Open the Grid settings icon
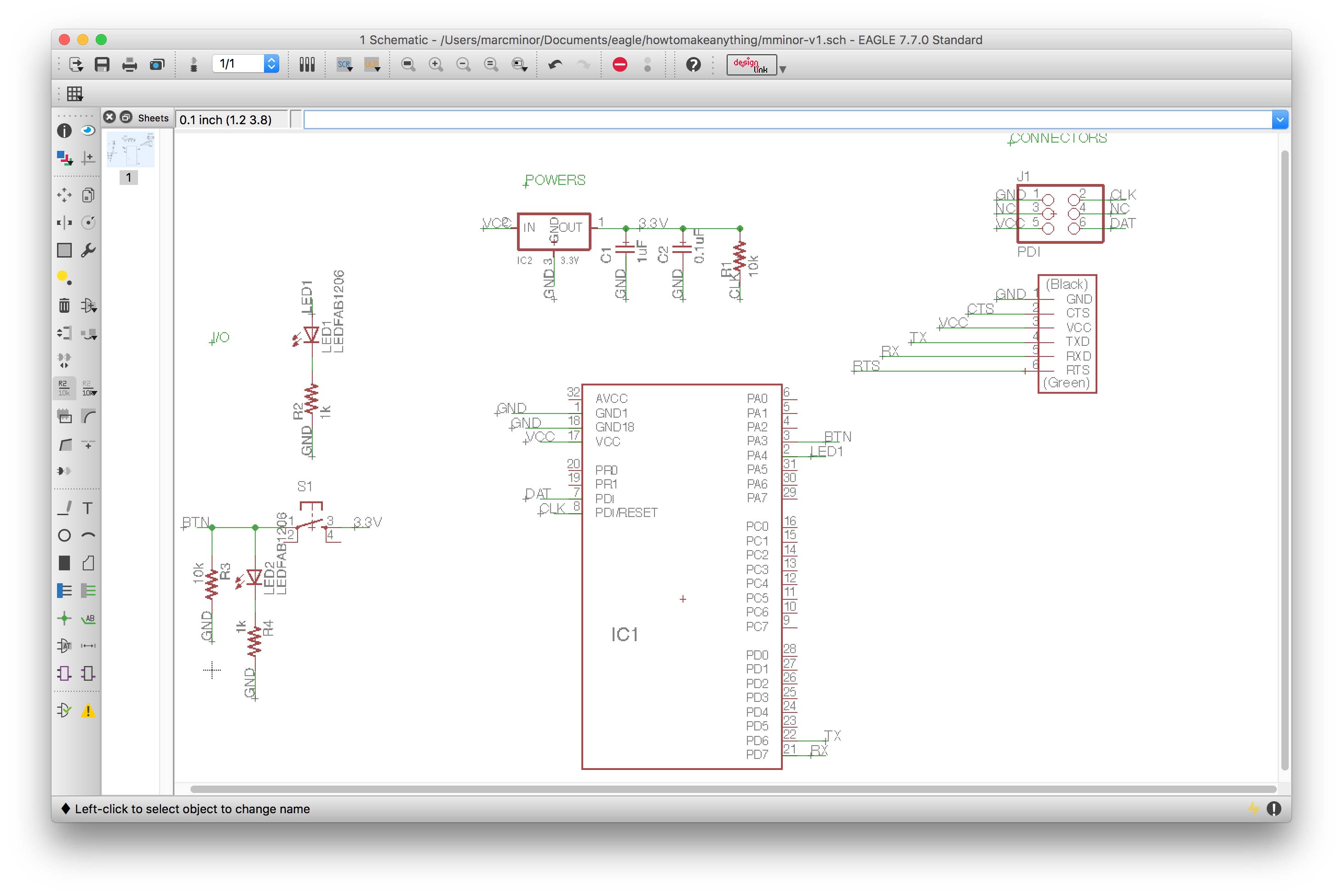 click(75, 94)
